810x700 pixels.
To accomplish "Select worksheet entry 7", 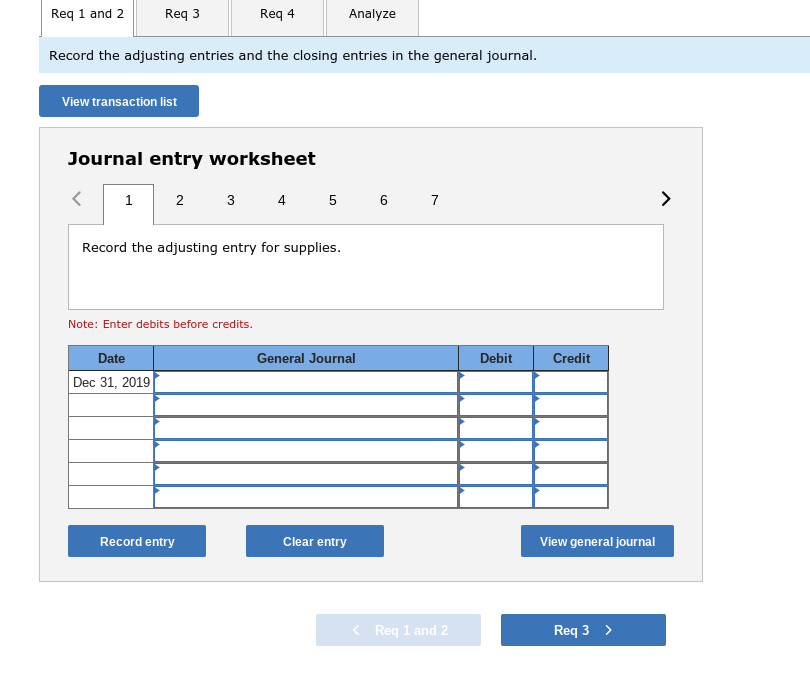I will 434,200.
